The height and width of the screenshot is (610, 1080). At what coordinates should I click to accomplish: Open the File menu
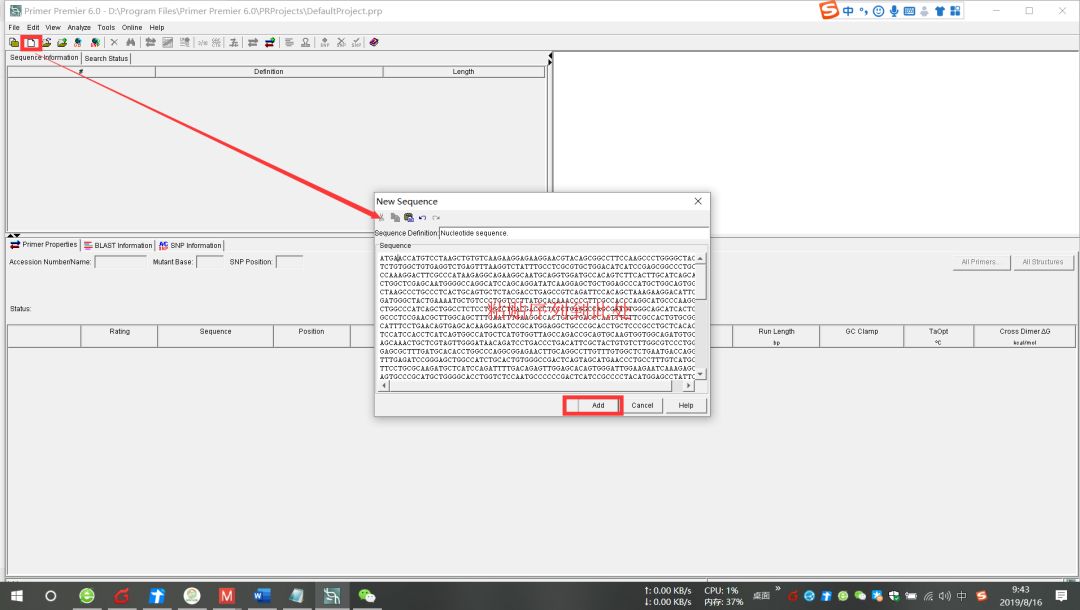[x=14, y=28]
